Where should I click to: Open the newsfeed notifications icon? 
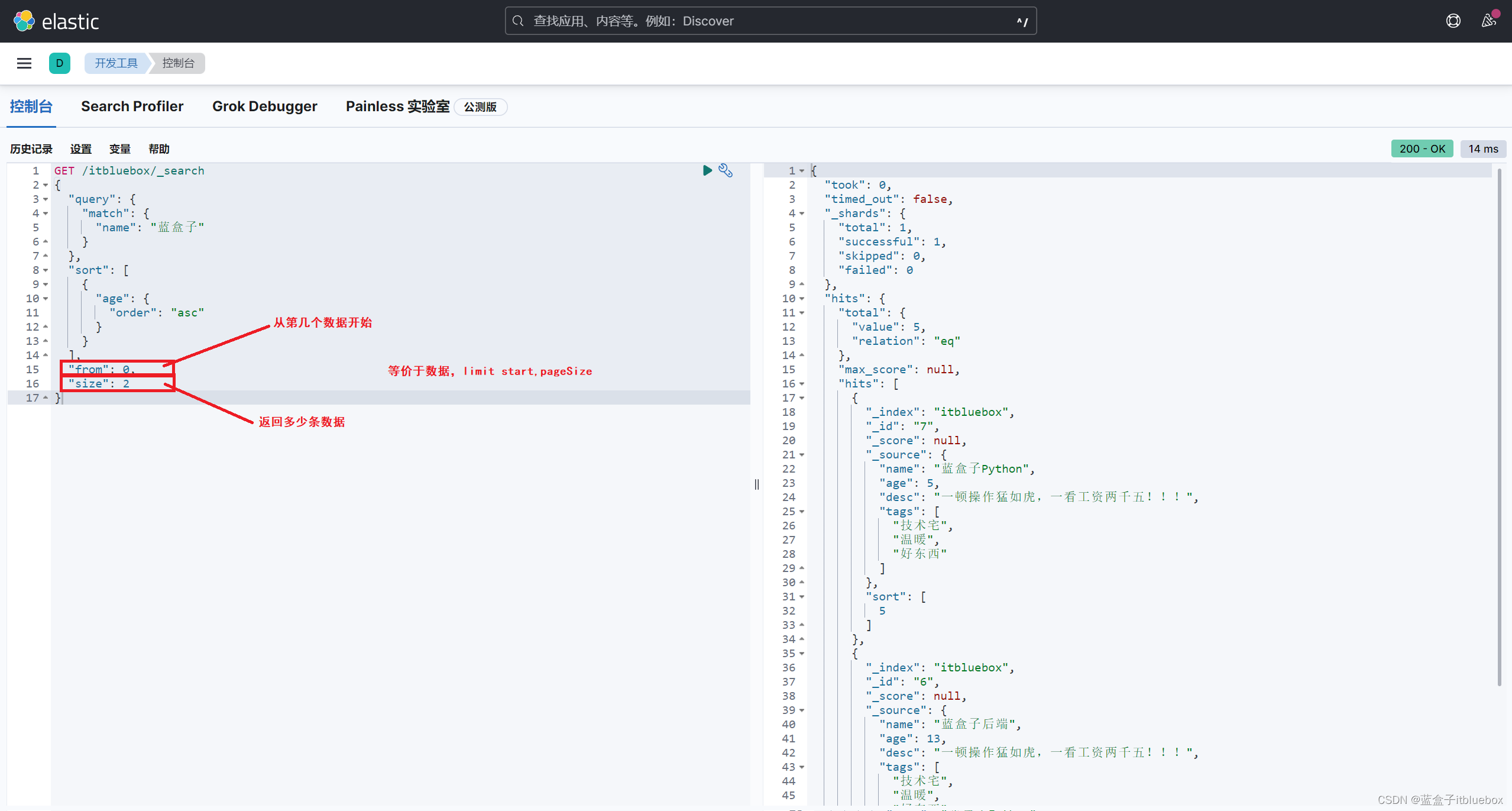[1488, 21]
